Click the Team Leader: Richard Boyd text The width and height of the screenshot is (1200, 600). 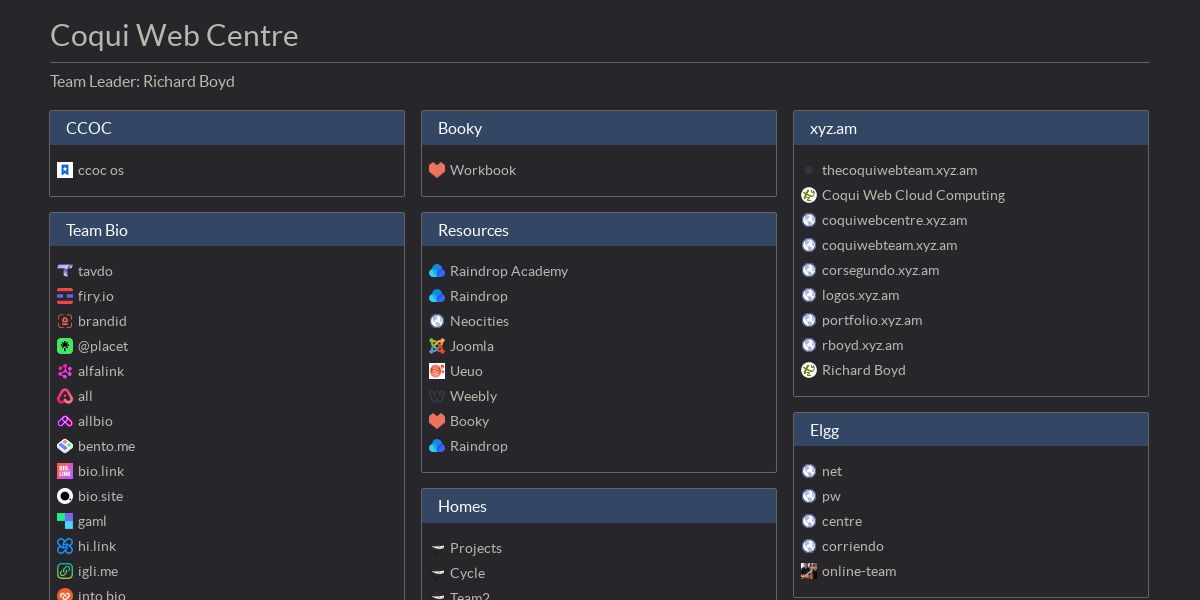pyautogui.click(x=142, y=81)
